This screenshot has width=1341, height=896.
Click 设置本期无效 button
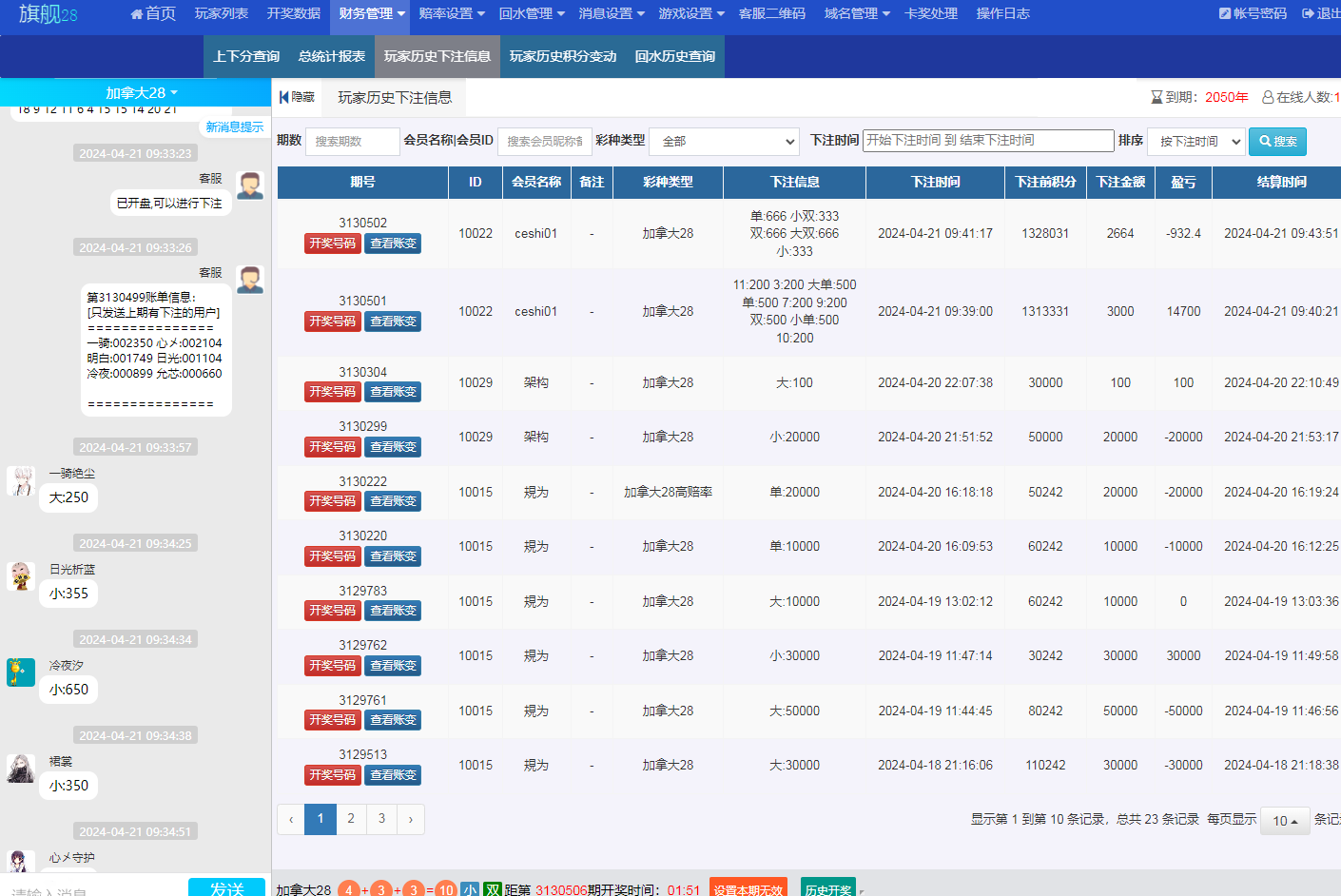[748, 889]
